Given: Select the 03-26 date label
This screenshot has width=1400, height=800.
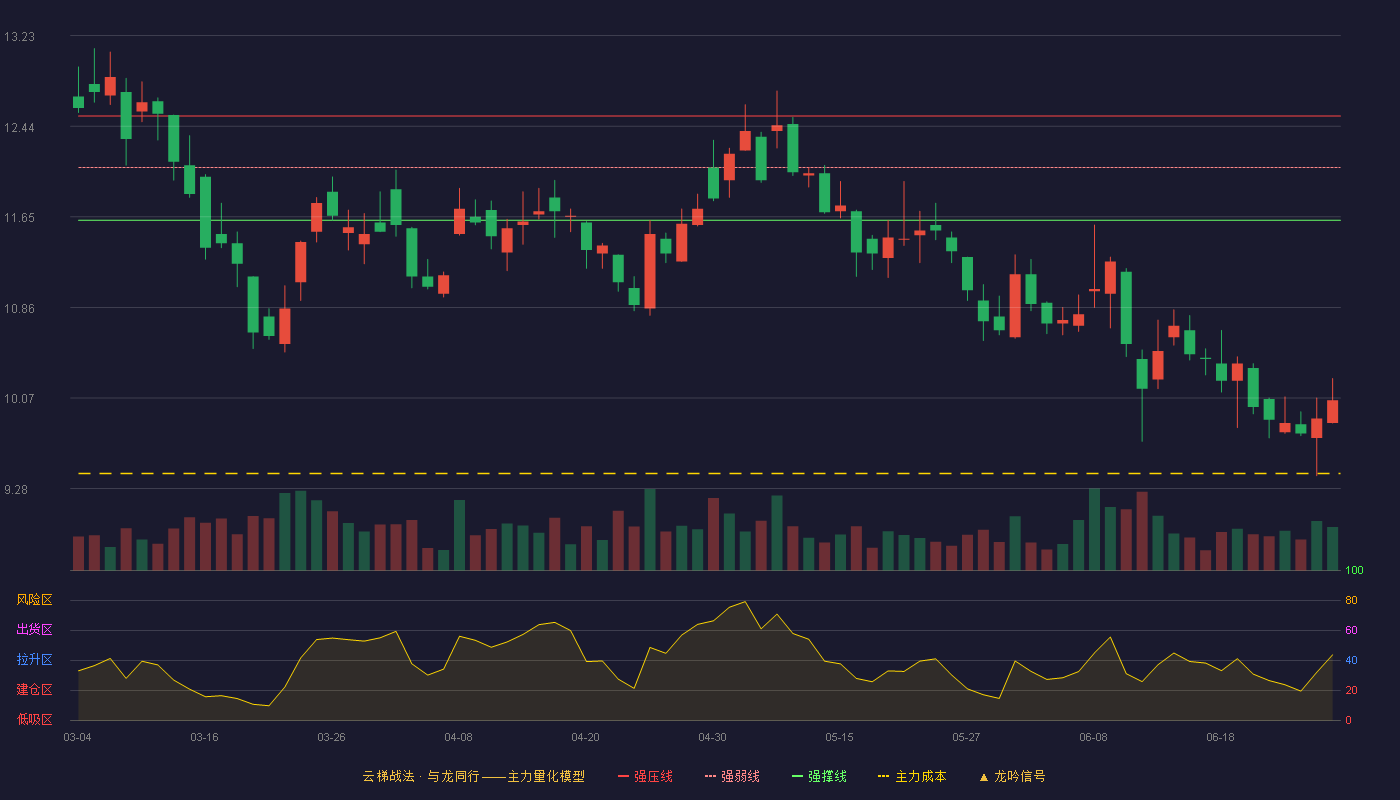Looking at the screenshot, I should [x=331, y=737].
